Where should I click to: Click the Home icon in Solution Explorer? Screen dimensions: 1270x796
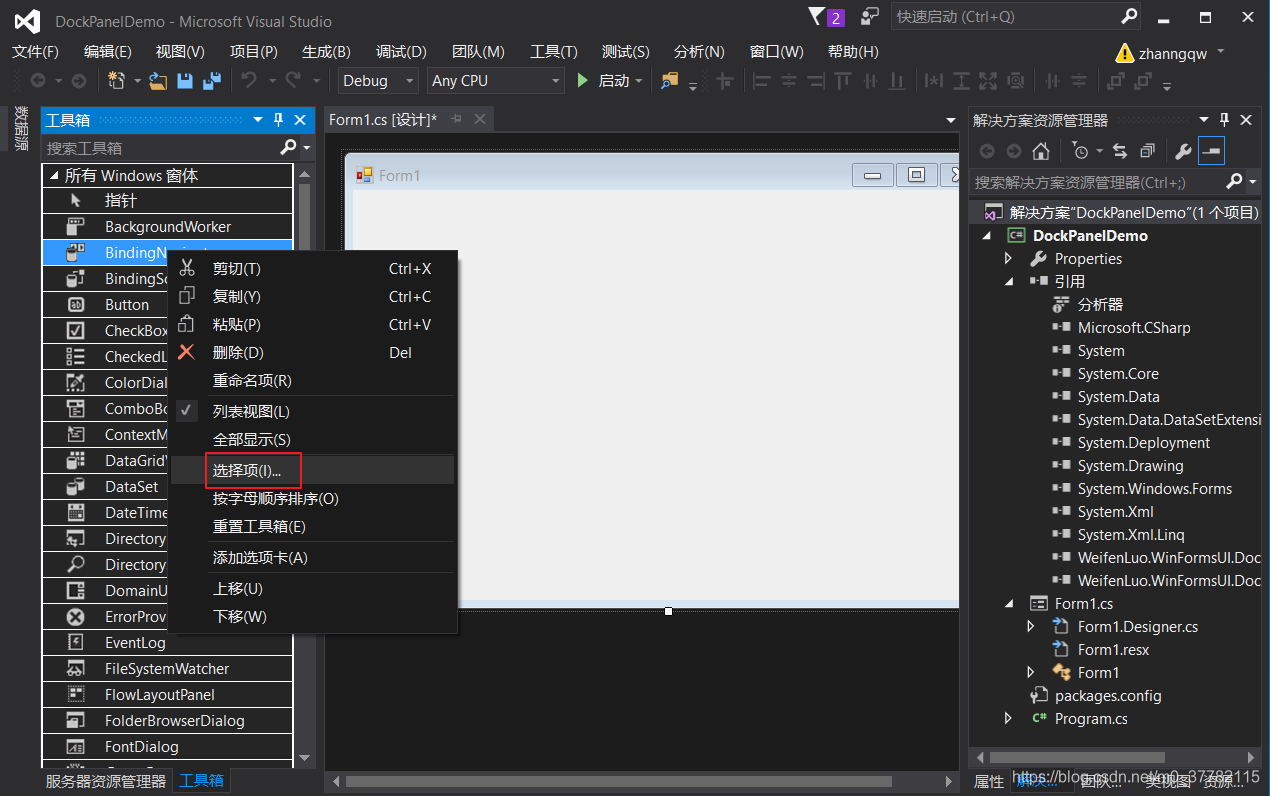coord(1041,151)
